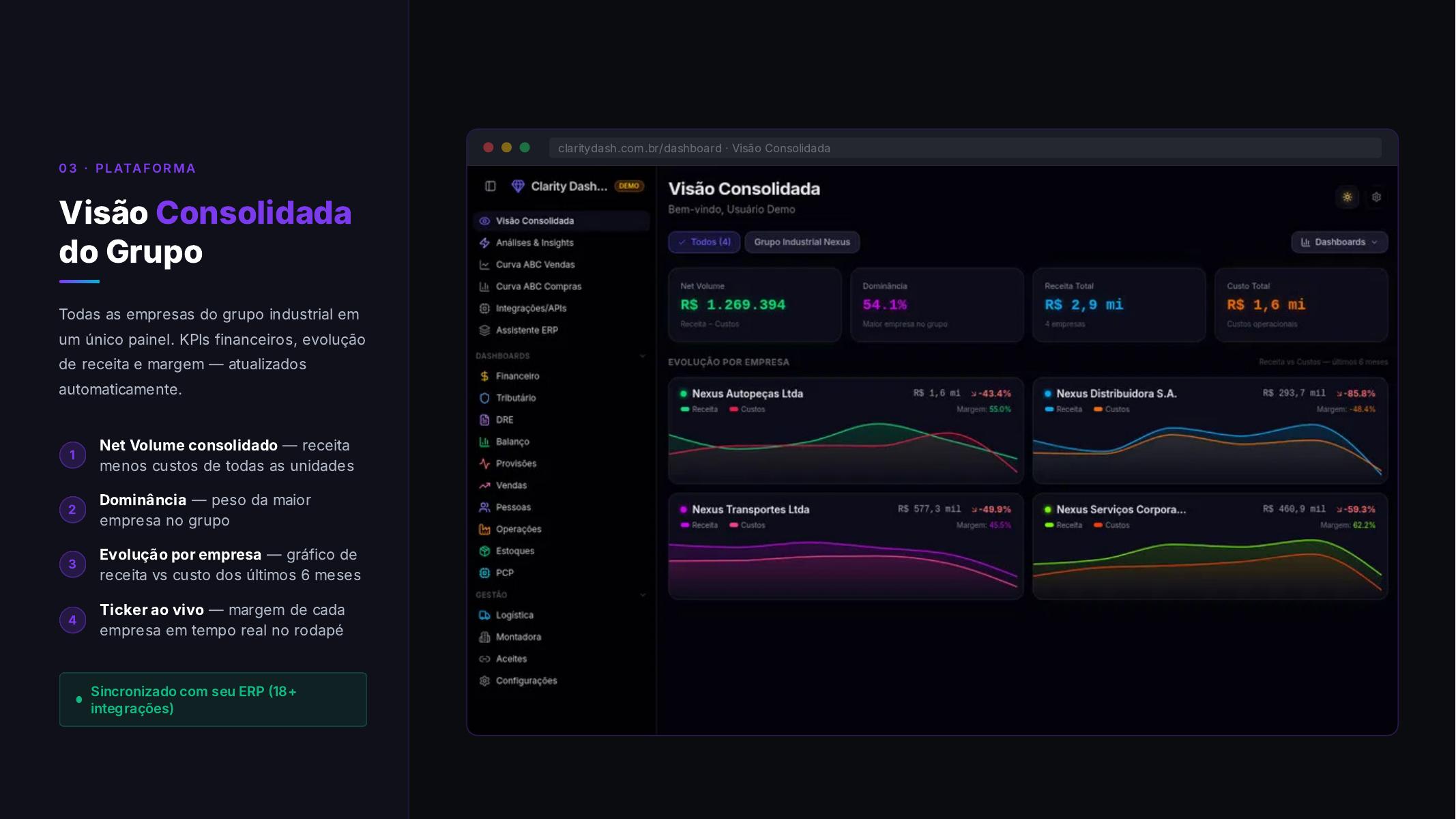Click the Financeiro dollar icon
This screenshot has height=819, width=1456.
coord(484,376)
